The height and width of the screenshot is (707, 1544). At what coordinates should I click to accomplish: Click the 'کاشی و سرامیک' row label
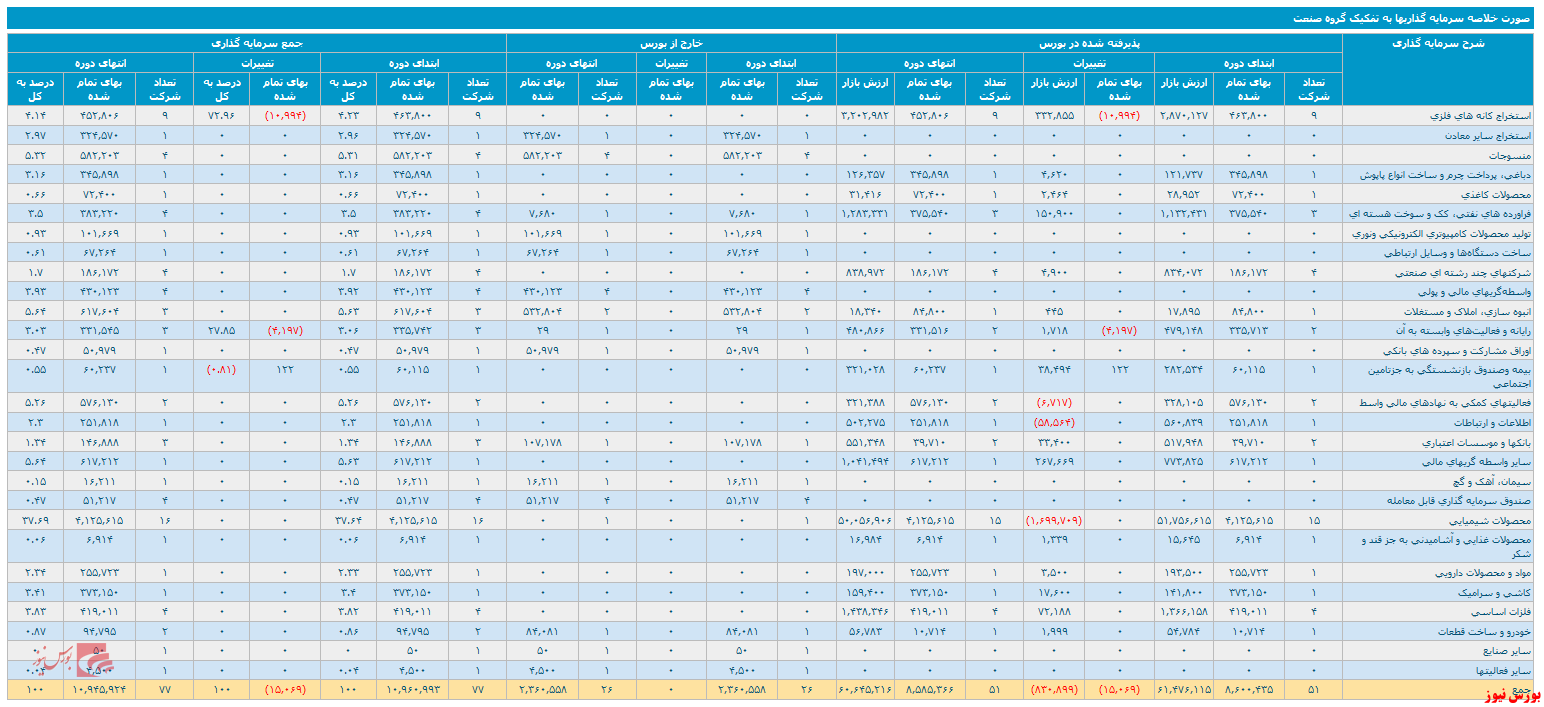(x=1493, y=593)
